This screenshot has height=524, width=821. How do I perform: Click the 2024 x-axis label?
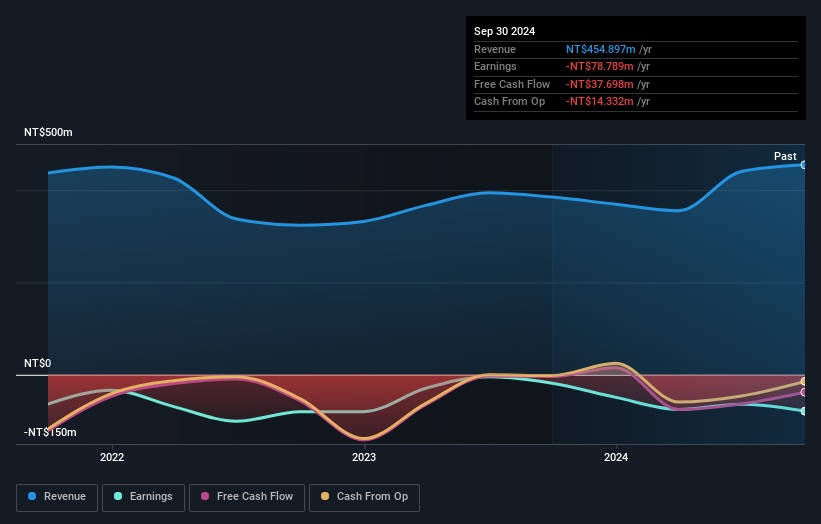pos(616,458)
